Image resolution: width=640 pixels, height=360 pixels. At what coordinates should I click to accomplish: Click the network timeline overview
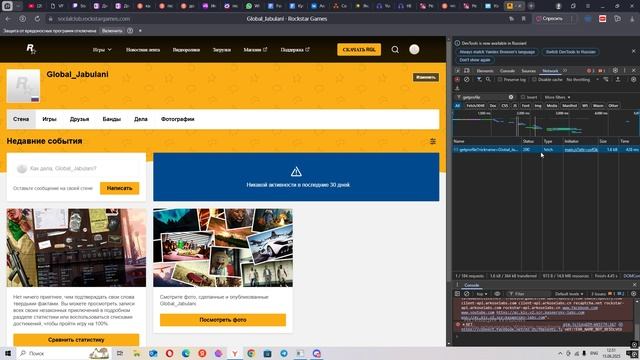click(x=546, y=124)
